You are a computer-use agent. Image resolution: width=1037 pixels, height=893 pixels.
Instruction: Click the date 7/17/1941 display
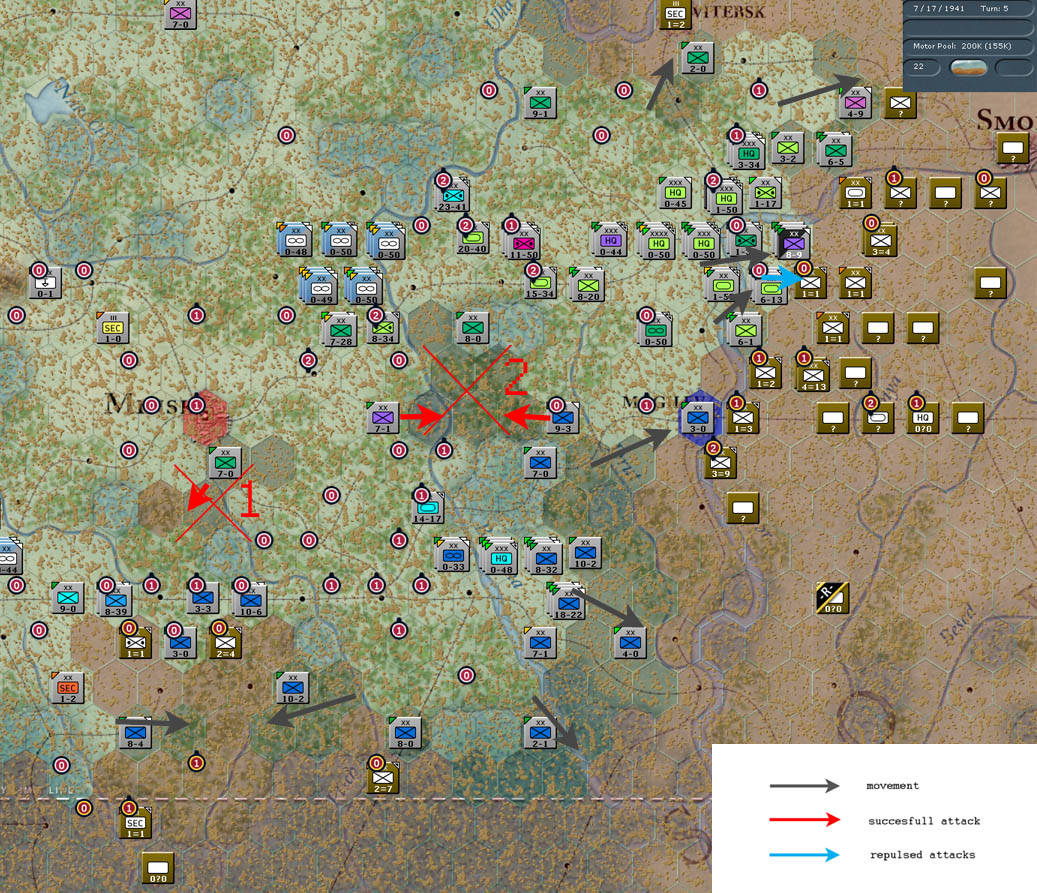point(938,9)
